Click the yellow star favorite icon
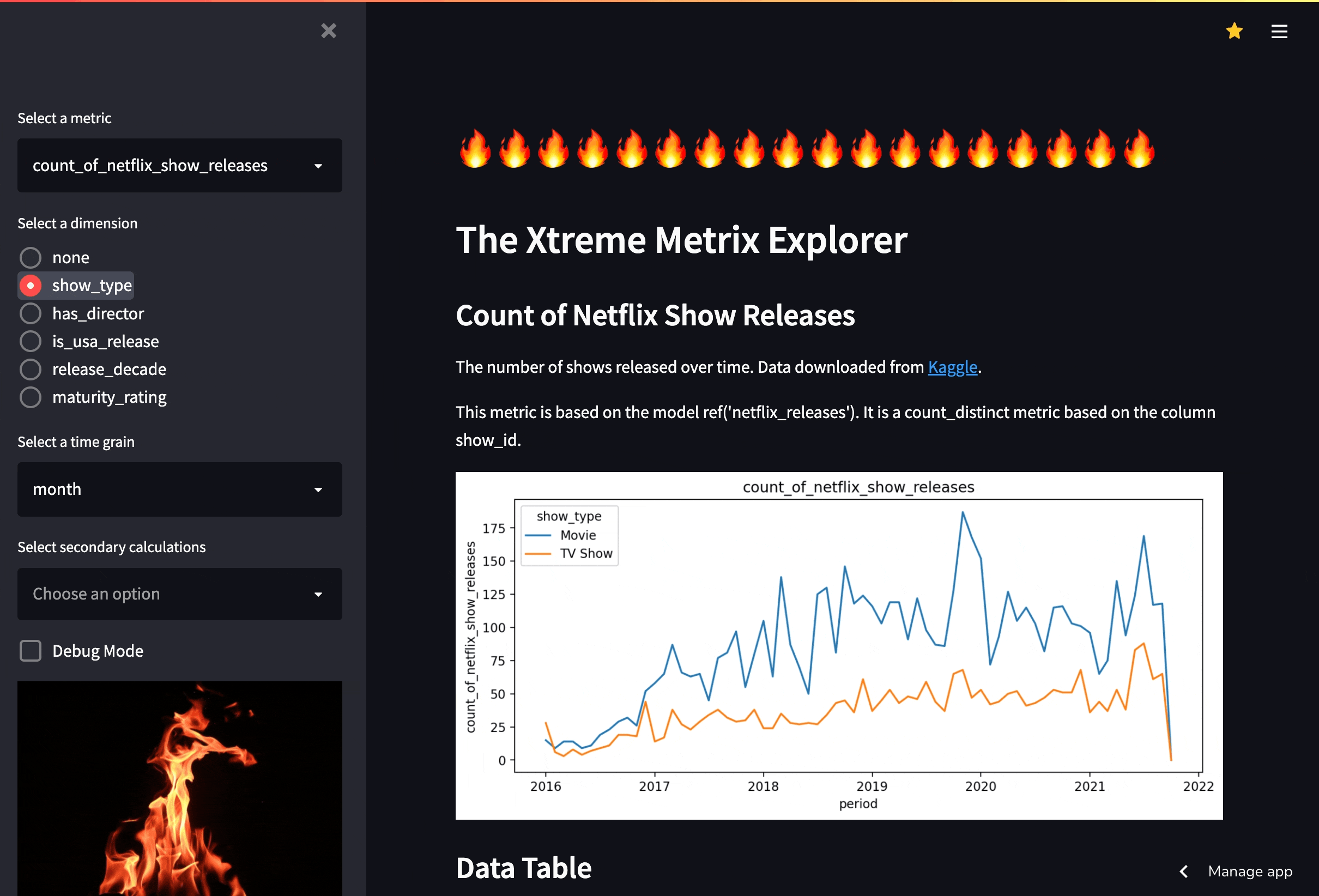The width and height of the screenshot is (1319, 896). 1234,31
